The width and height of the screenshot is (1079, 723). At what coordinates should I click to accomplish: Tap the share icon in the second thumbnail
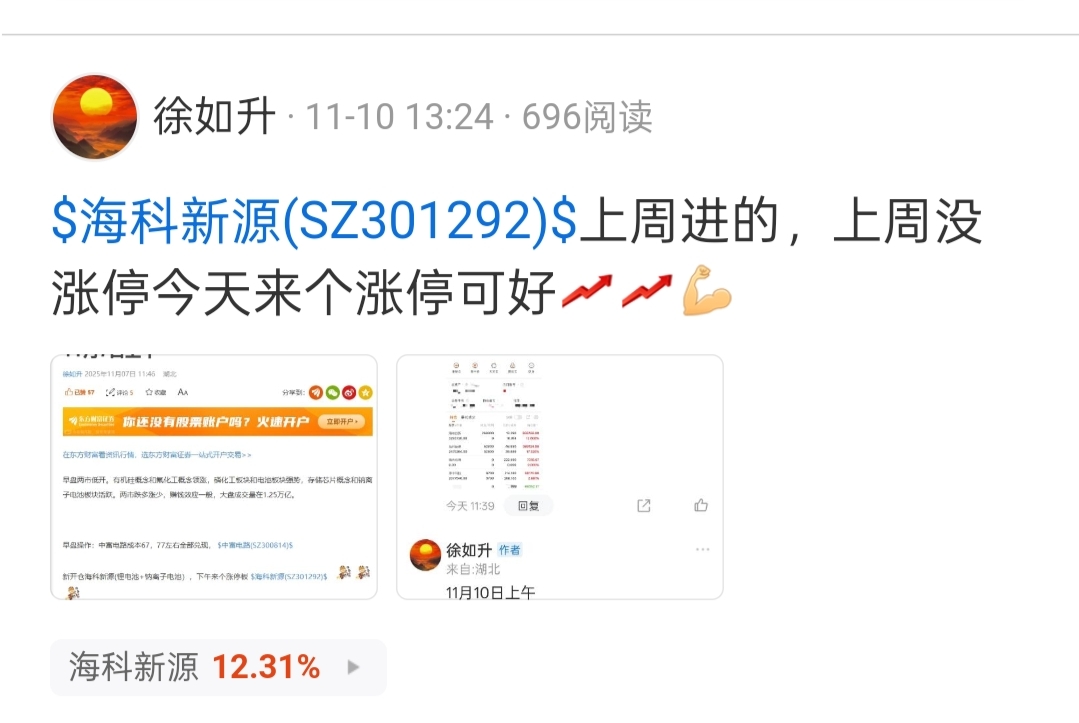coord(643,506)
